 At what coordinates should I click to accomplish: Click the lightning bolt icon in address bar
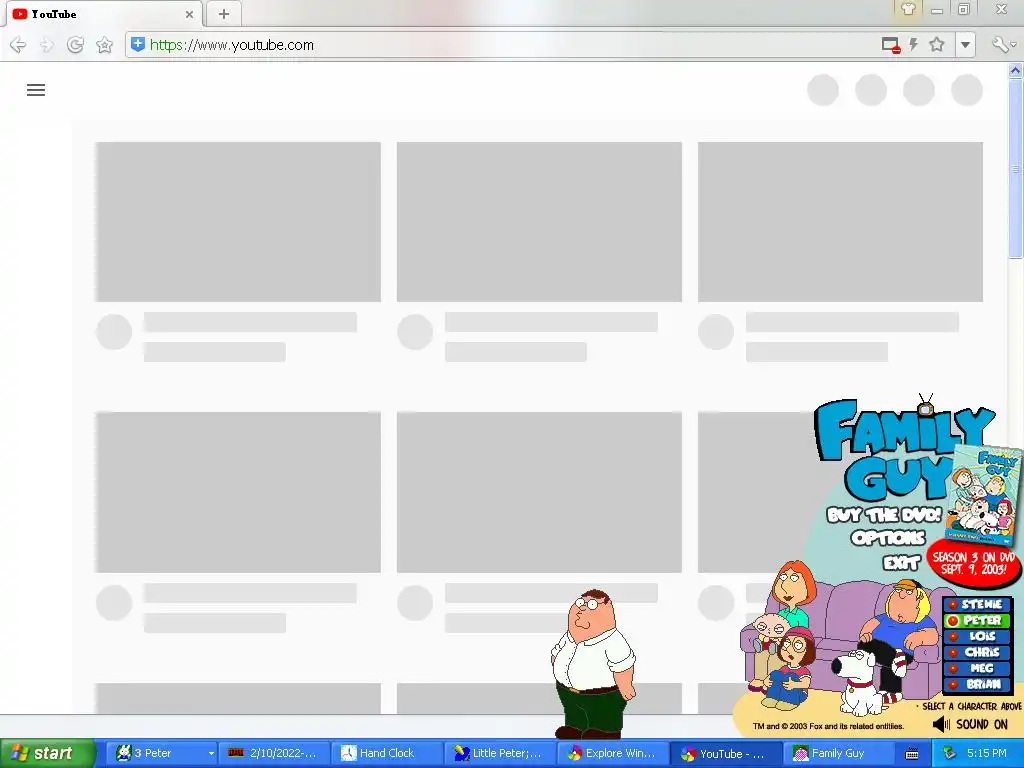coord(914,44)
